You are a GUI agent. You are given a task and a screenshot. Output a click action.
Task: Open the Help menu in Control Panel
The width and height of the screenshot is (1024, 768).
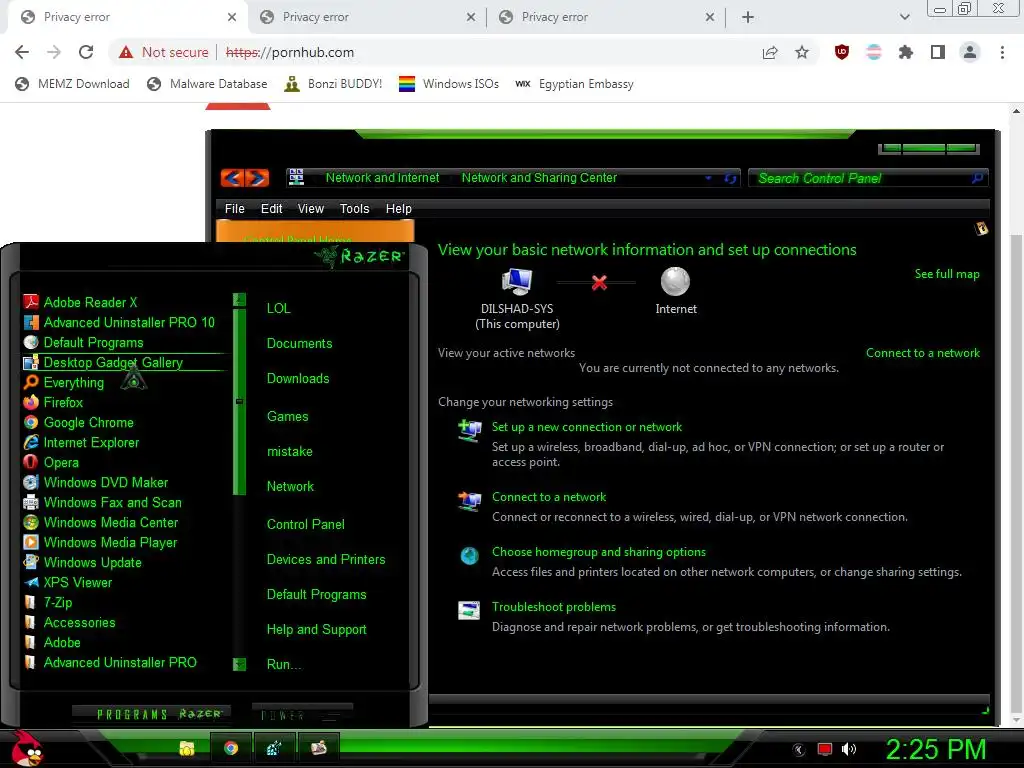coord(398,208)
